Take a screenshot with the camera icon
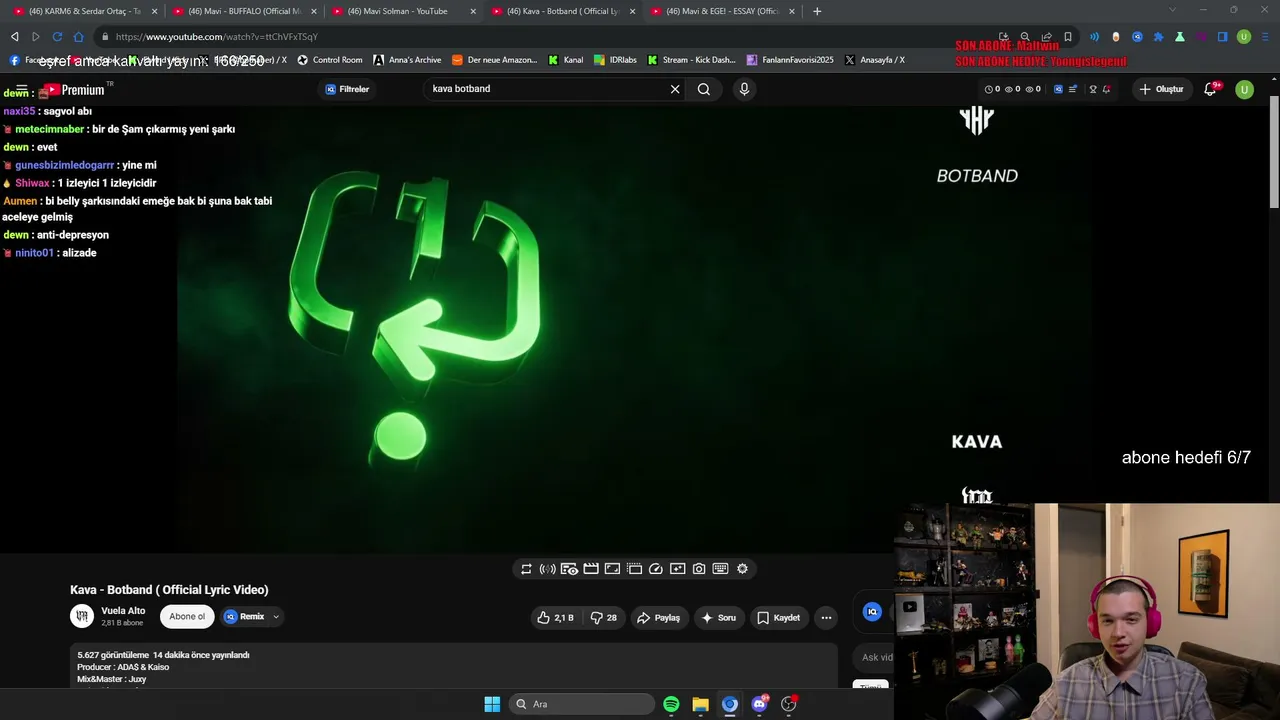The width and height of the screenshot is (1280, 720). [x=699, y=569]
